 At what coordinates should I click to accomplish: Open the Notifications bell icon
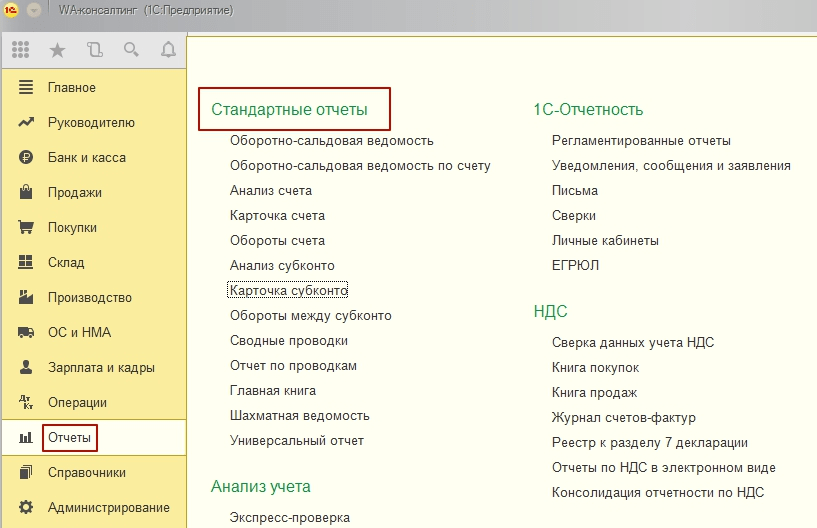click(168, 49)
